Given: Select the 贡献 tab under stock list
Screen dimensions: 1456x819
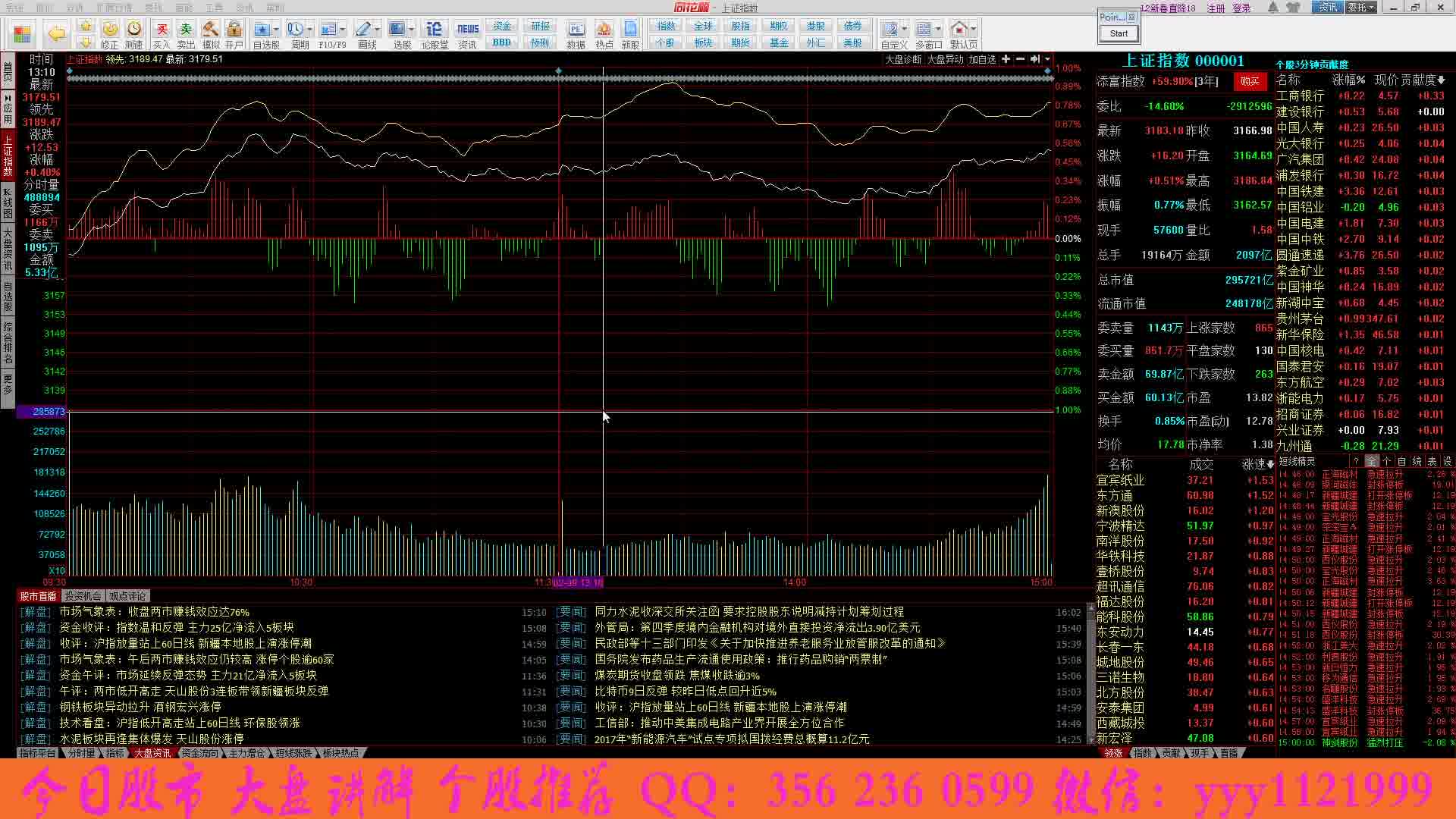Looking at the screenshot, I should tap(1171, 753).
